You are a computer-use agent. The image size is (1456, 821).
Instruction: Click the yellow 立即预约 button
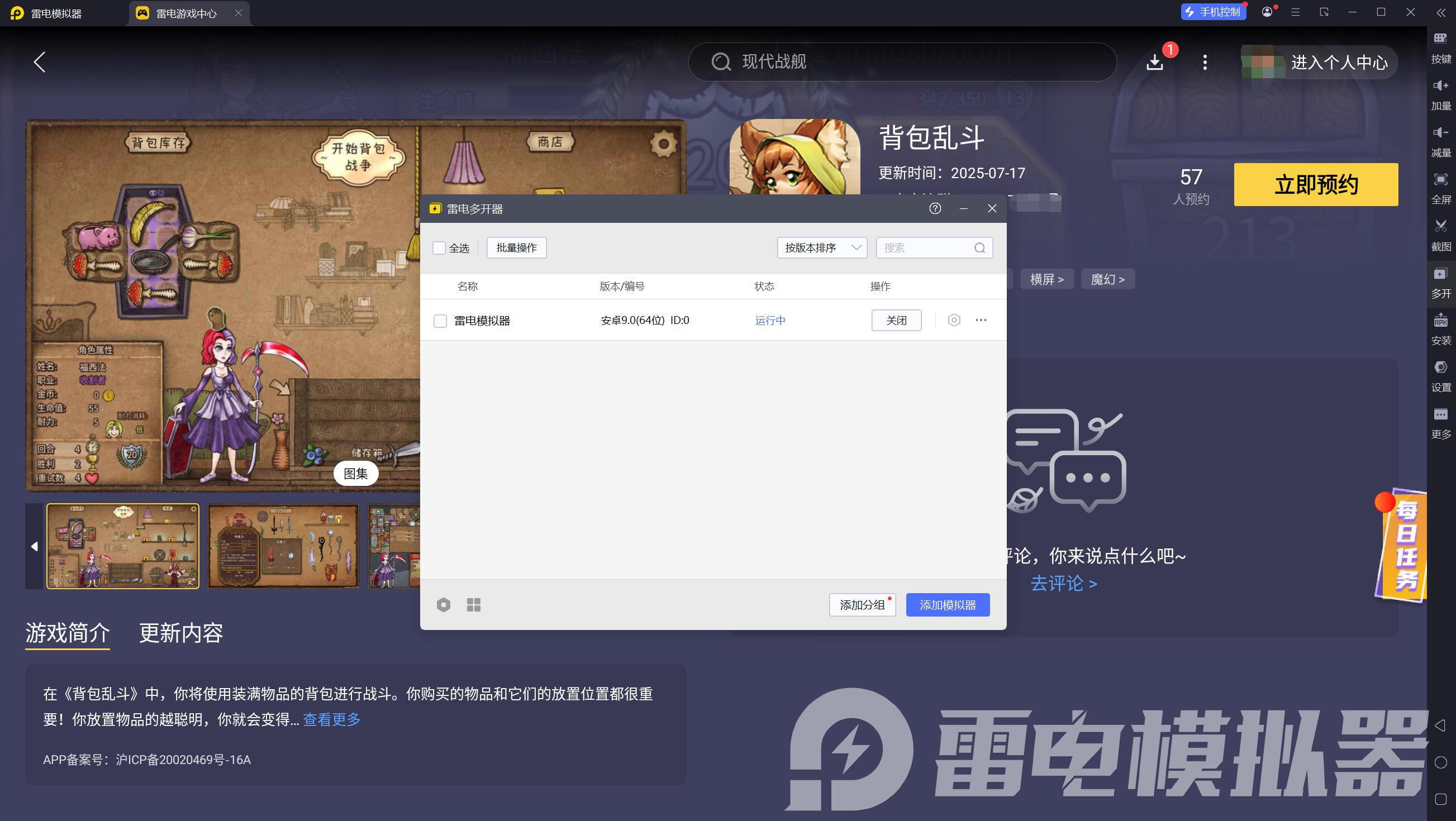[1316, 185]
